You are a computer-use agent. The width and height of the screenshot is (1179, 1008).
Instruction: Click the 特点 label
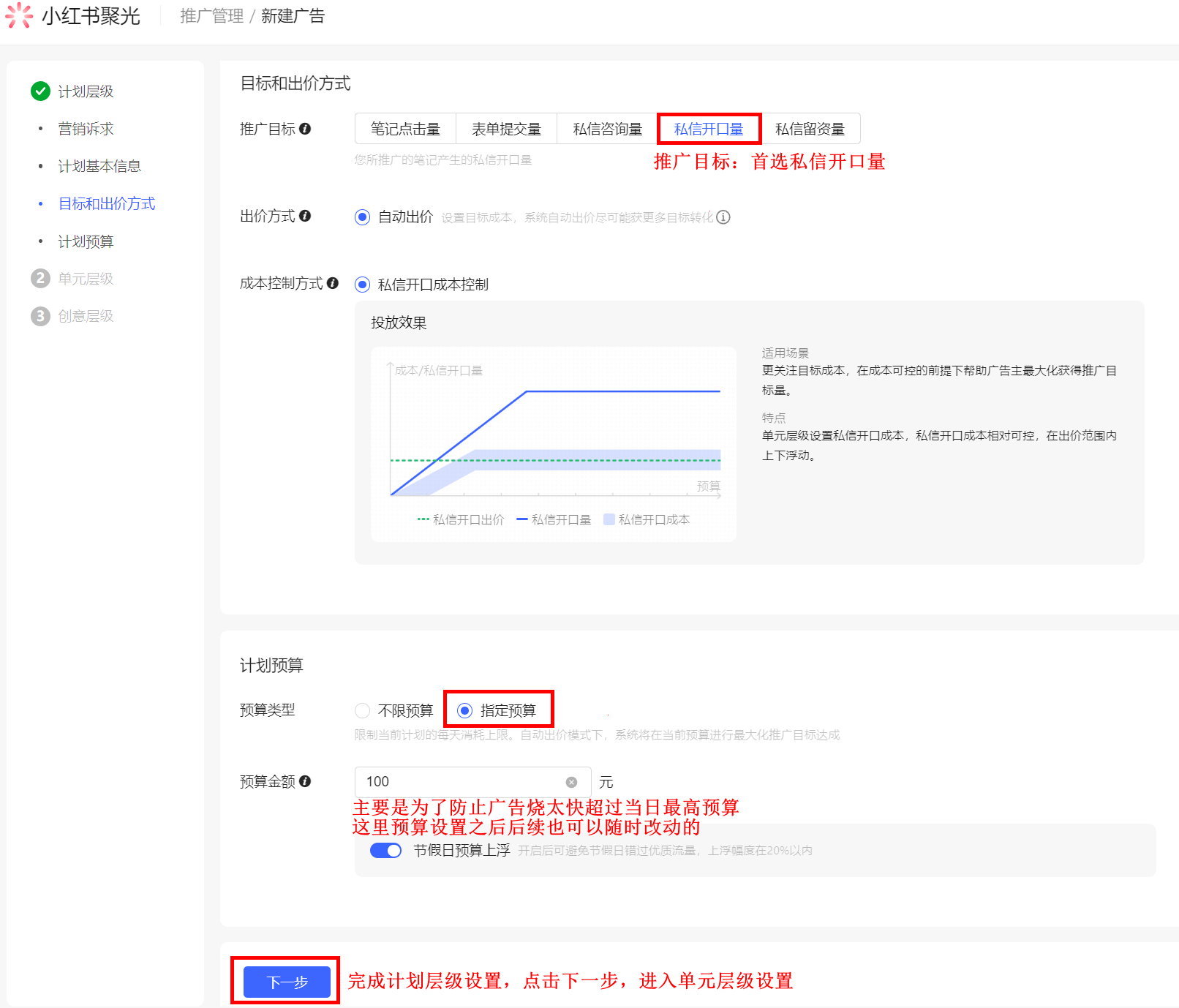[774, 418]
